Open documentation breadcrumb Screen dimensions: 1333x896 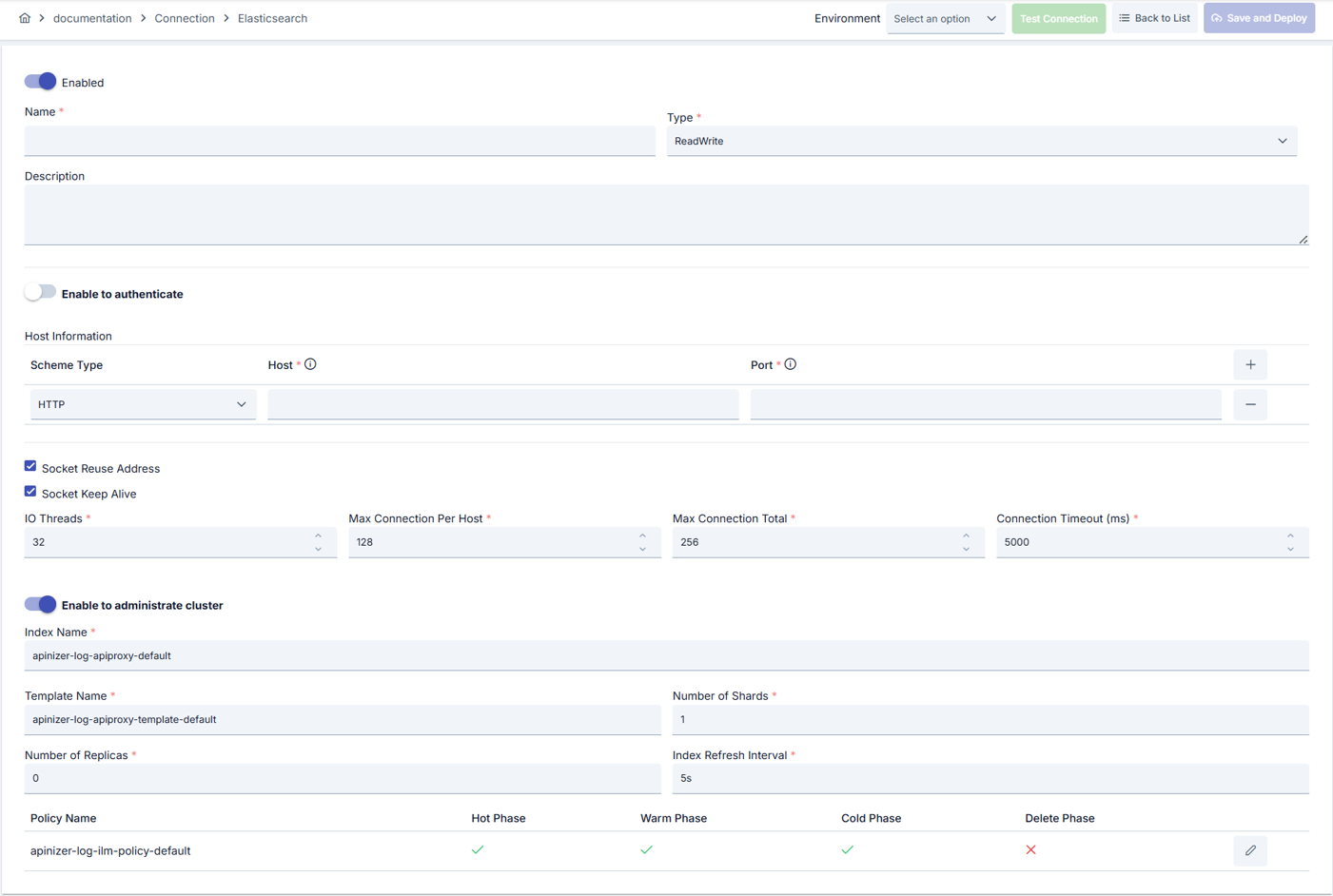[92, 18]
